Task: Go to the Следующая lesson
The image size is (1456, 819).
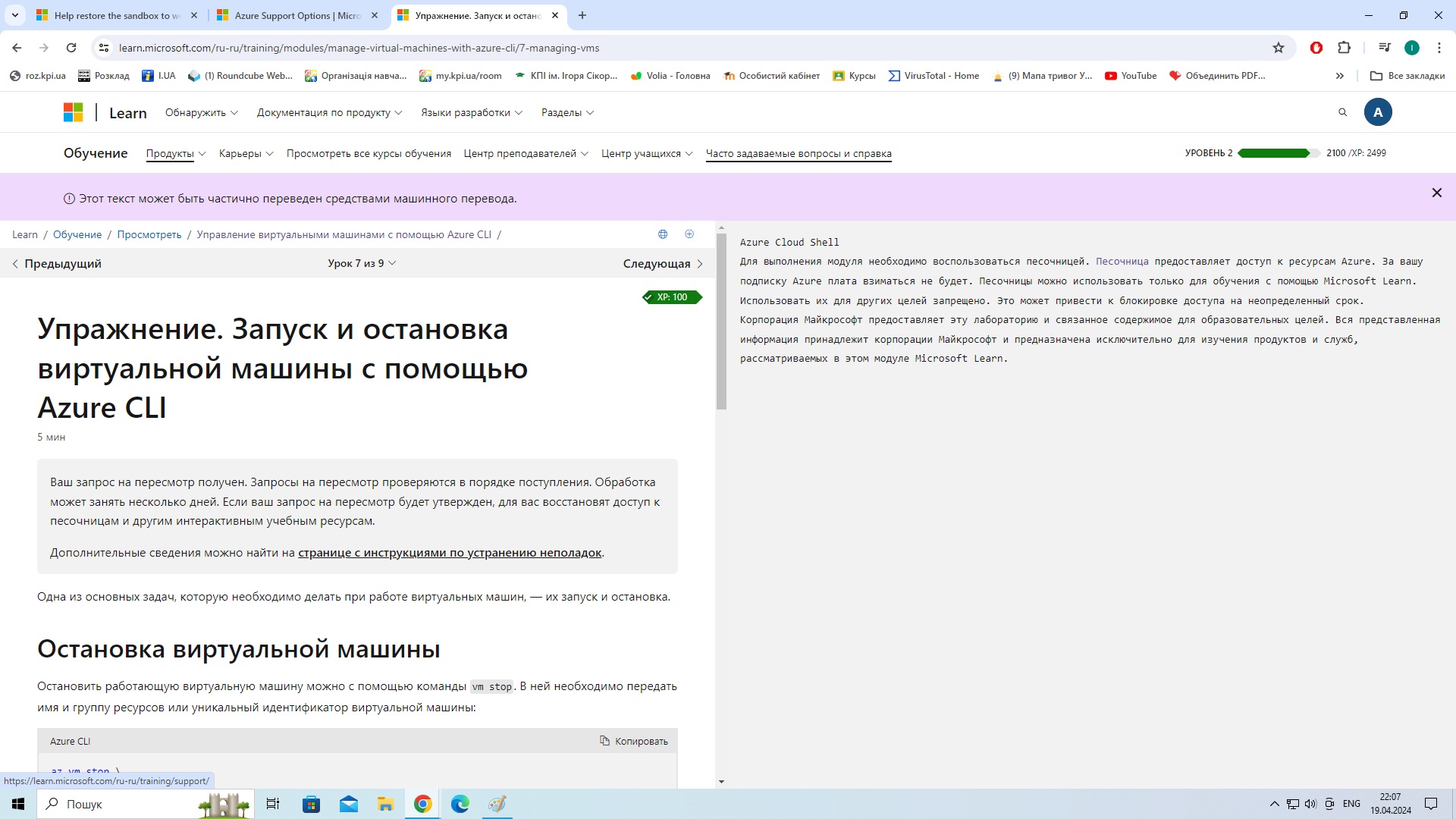Action: pos(664,264)
